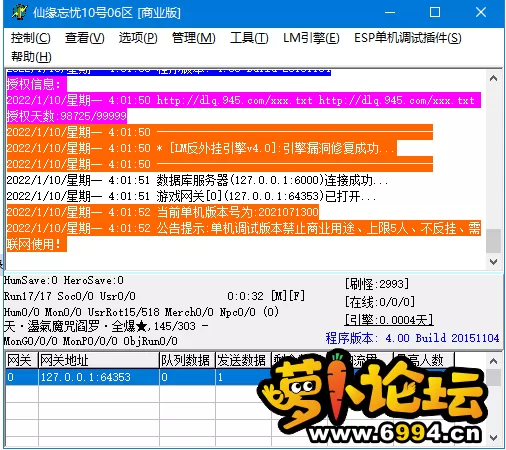Minimize the 仙缘忘忧 window
The image size is (506, 450).
[x=390, y=13]
